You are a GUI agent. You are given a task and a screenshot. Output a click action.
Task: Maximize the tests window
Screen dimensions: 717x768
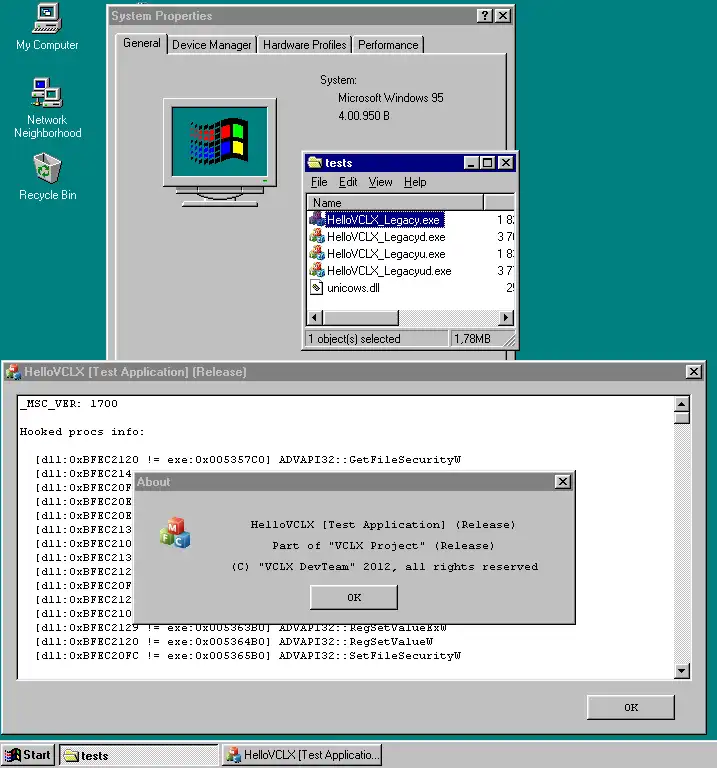tap(487, 163)
